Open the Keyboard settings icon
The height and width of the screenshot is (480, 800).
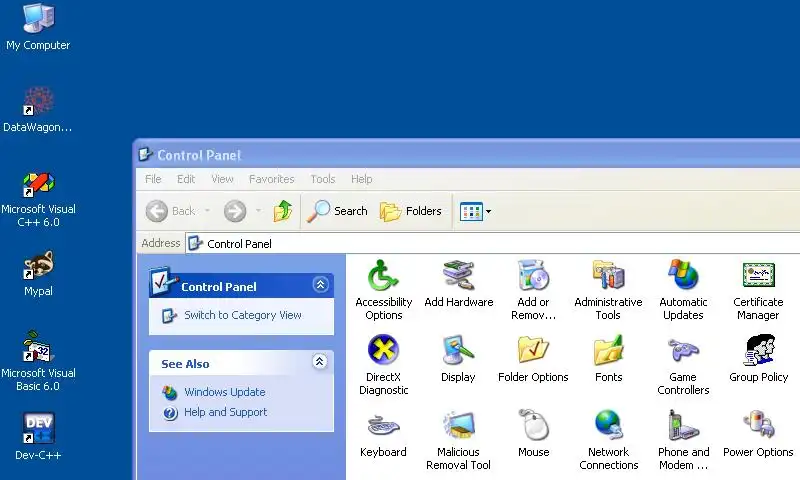(x=383, y=434)
